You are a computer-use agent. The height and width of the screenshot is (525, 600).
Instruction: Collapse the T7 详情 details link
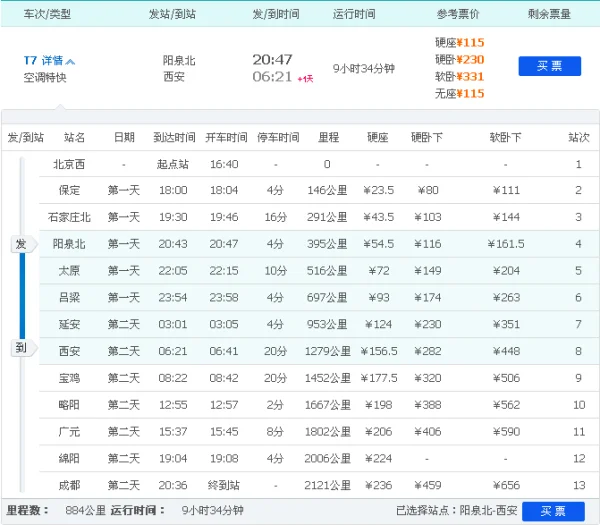pos(49,60)
